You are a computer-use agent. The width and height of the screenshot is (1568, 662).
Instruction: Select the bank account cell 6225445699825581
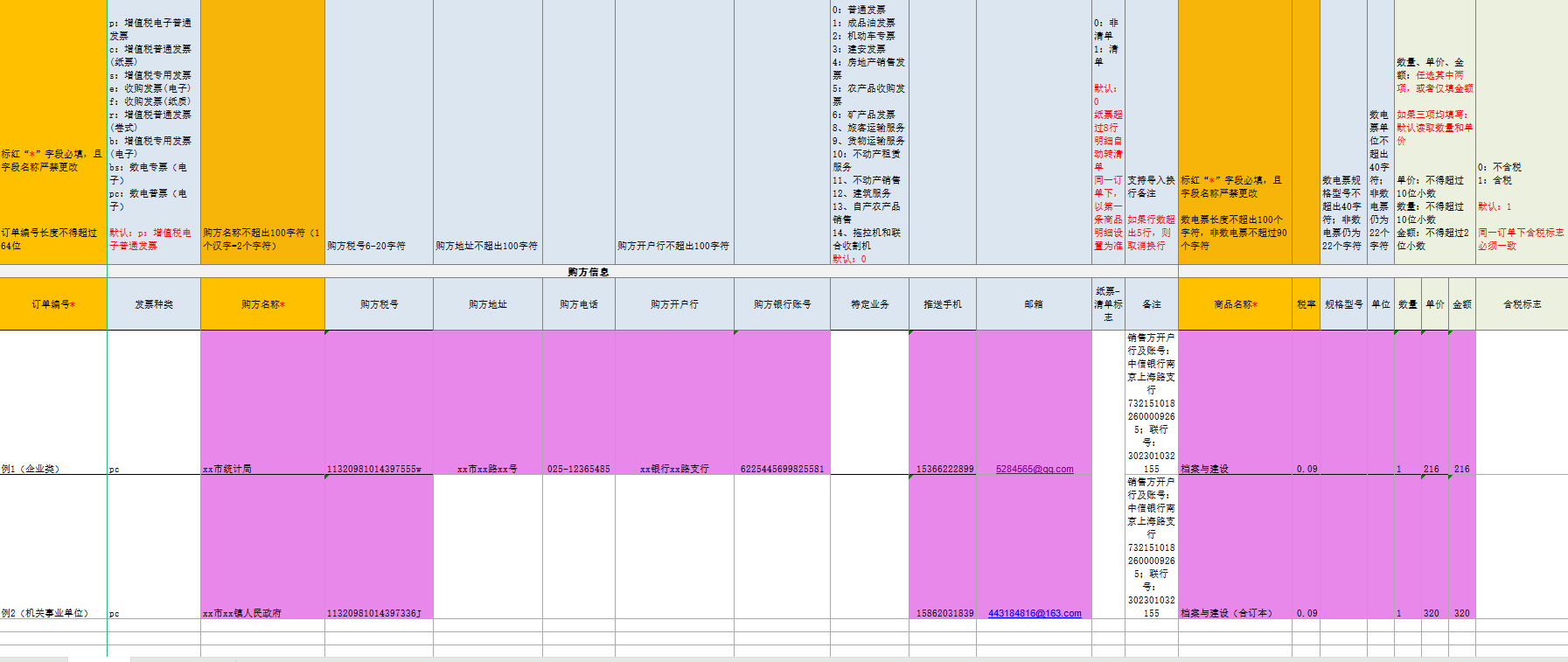tap(782, 469)
